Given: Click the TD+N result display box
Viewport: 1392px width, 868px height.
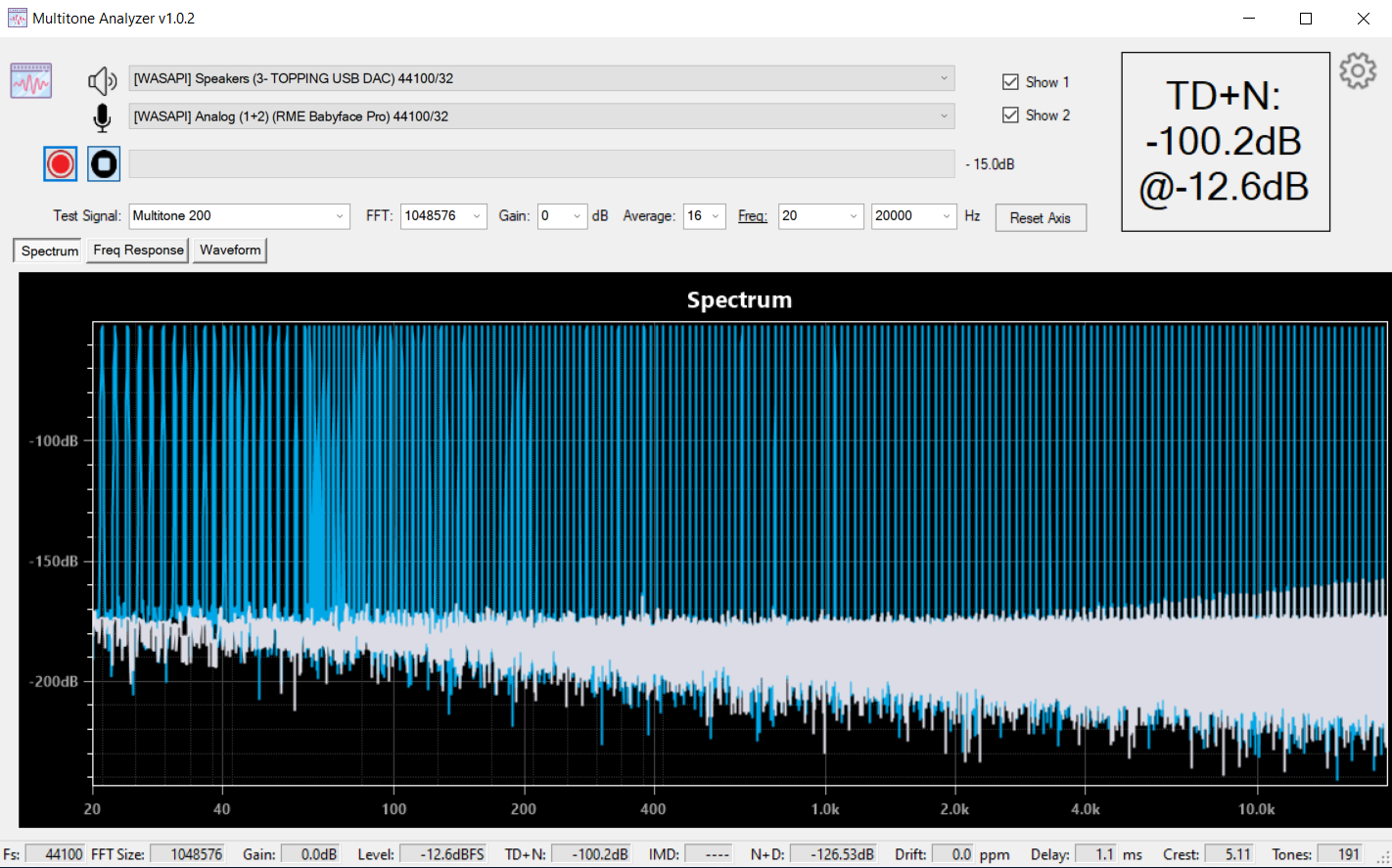Looking at the screenshot, I should click(x=1226, y=142).
